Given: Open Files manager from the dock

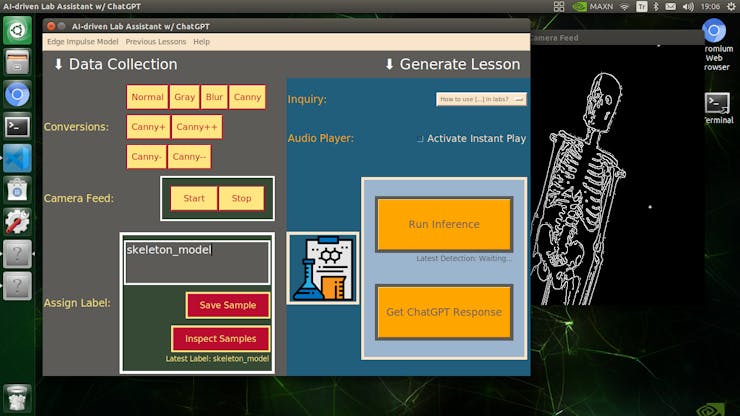Looking at the screenshot, I should tap(17, 62).
